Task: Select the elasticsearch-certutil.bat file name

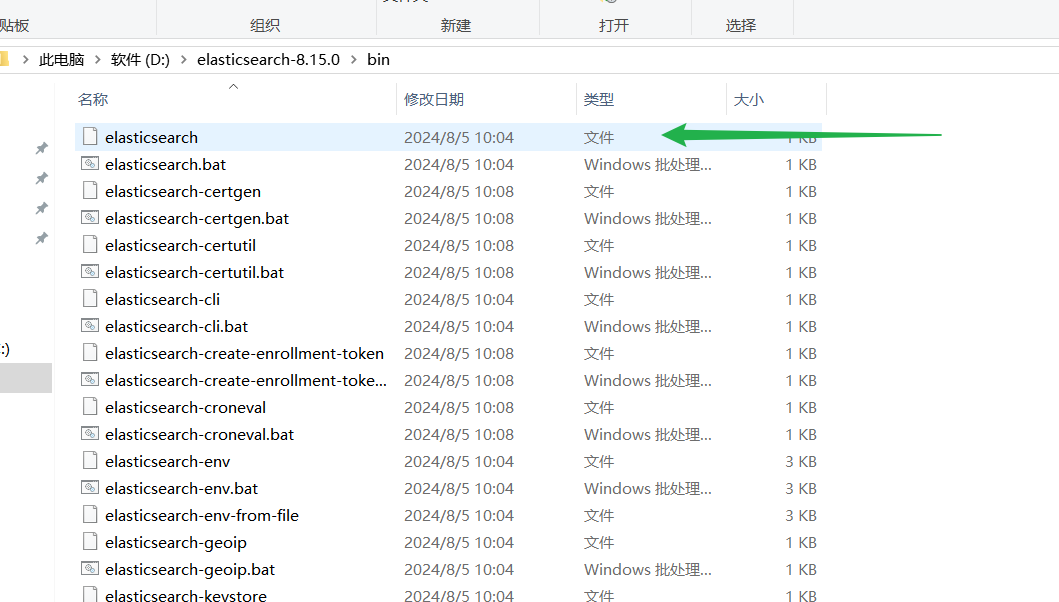Action: click(195, 272)
